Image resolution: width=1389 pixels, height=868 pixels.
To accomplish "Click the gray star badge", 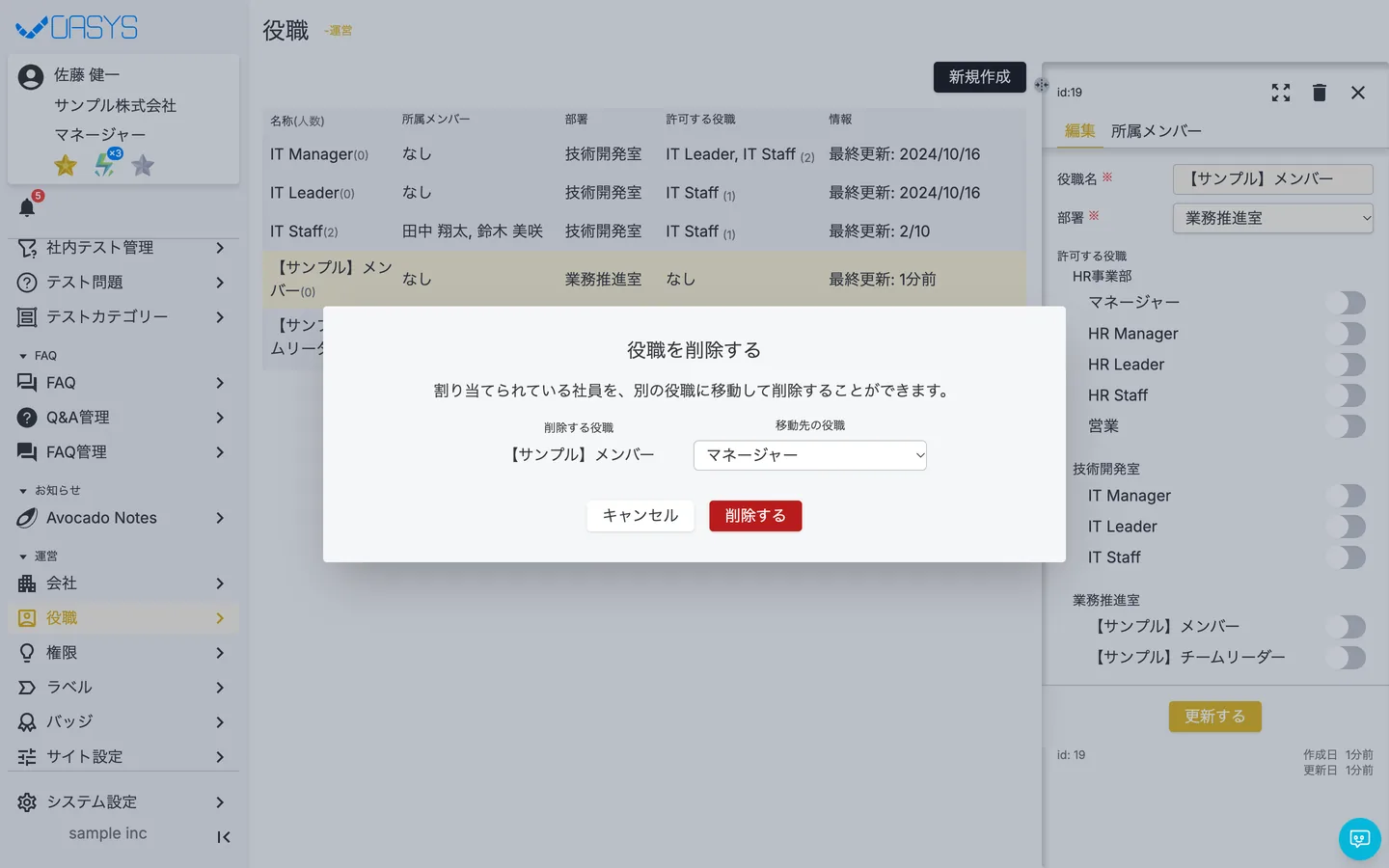I will (143, 166).
